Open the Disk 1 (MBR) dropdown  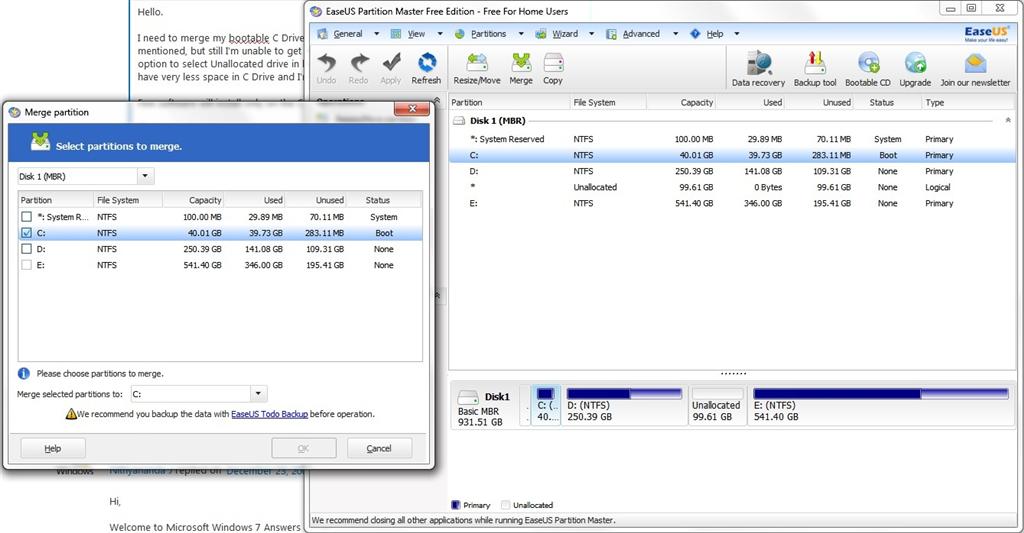(145, 176)
